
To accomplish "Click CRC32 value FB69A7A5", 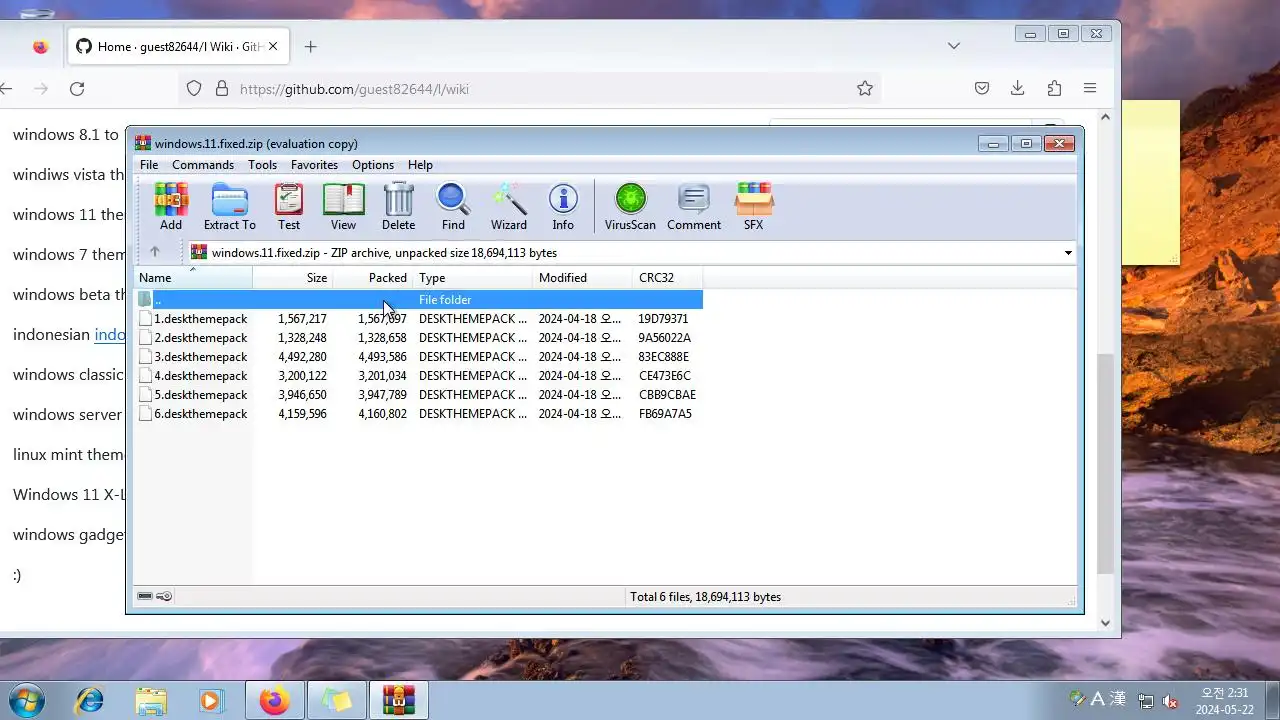I will tap(665, 414).
